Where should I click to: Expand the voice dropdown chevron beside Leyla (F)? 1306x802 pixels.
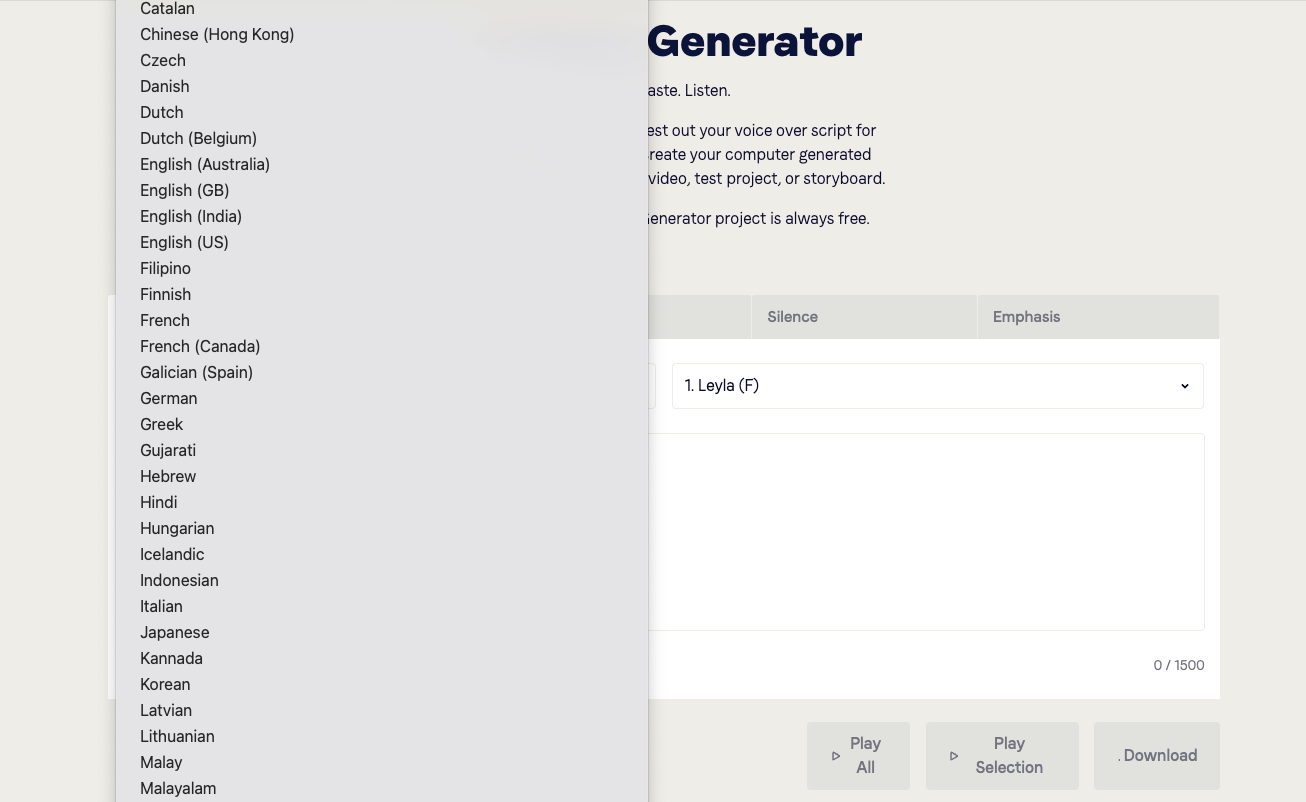[1184, 386]
